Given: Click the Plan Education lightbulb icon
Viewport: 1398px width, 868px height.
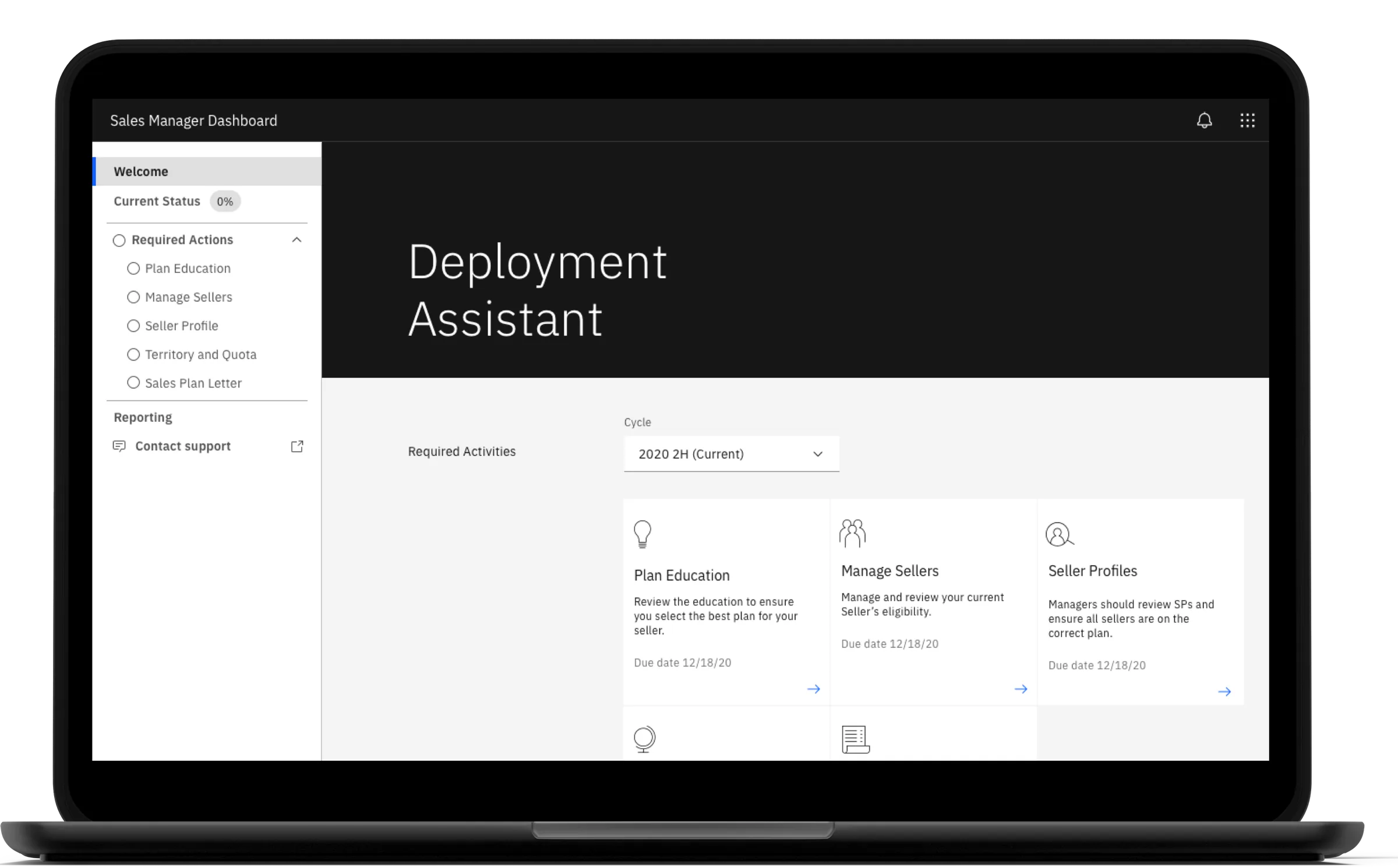Looking at the screenshot, I should [x=642, y=534].
